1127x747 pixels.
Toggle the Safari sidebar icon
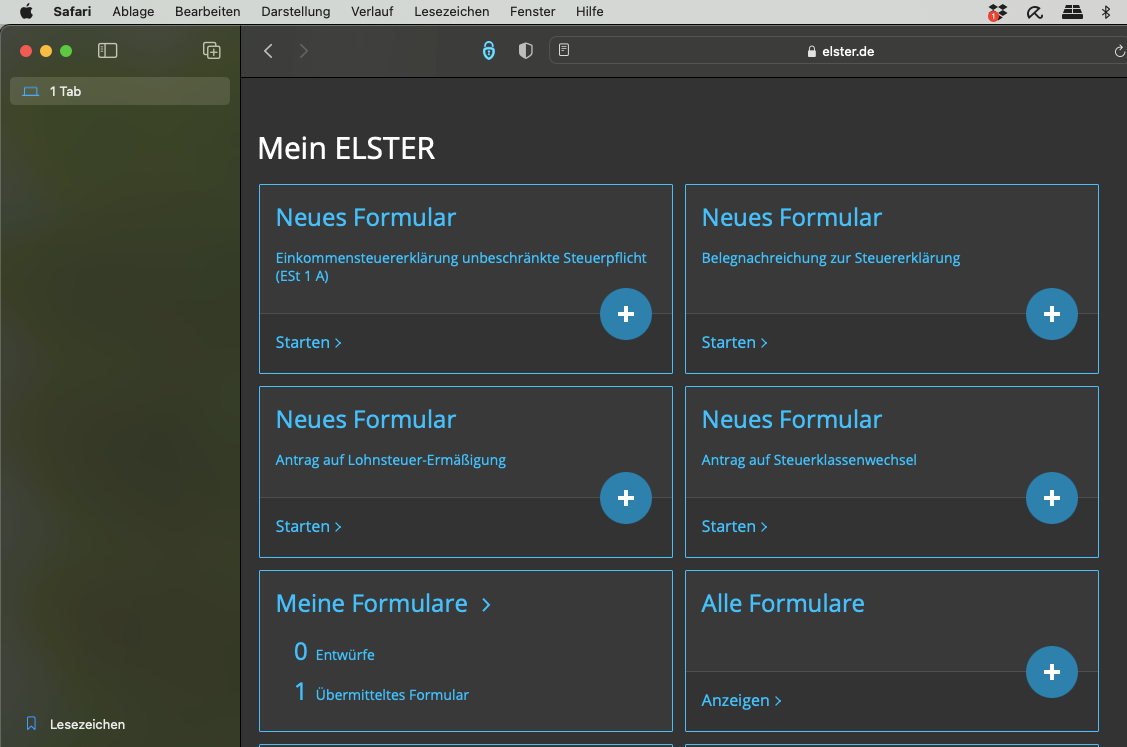[x=107, y=50]
